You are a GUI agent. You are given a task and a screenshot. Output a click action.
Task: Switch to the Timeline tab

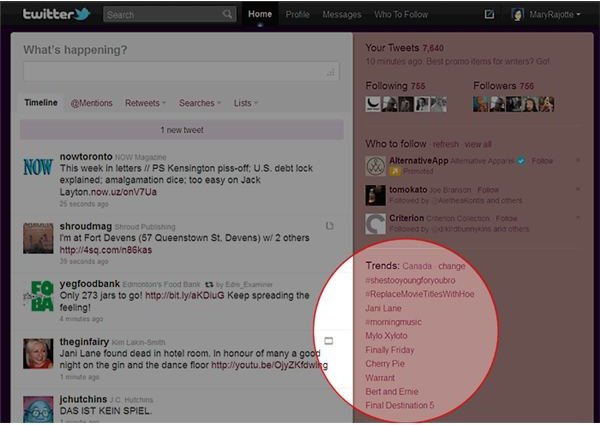pyautogui.click(x=41, y=103)
